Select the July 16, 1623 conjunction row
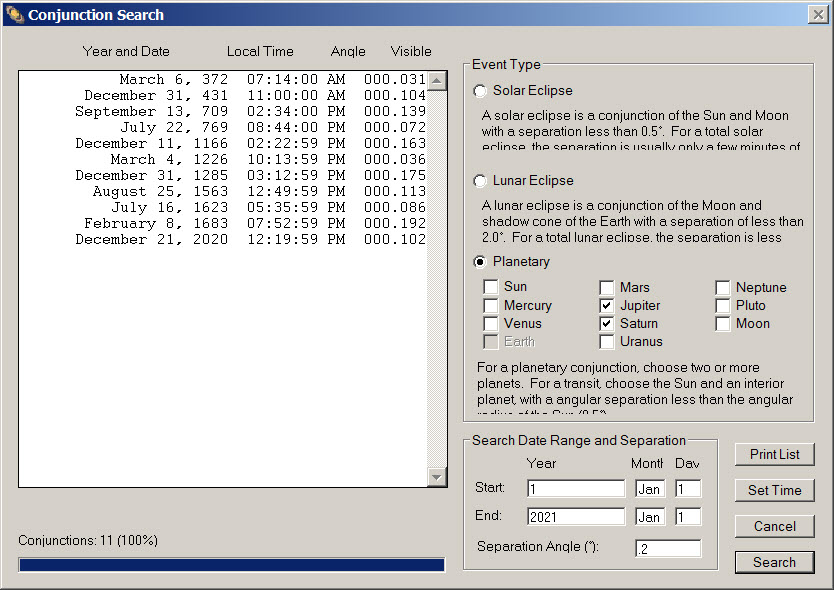Image resolution: width=834 pixels, height=590 pixels. [x=223, y=207]
